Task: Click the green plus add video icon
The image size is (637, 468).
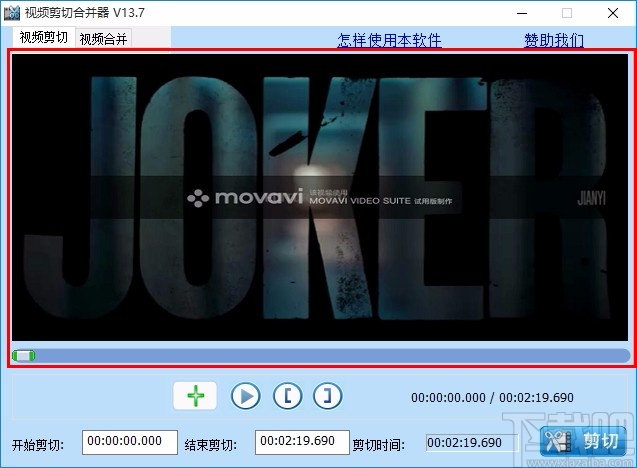Action: 195,396
